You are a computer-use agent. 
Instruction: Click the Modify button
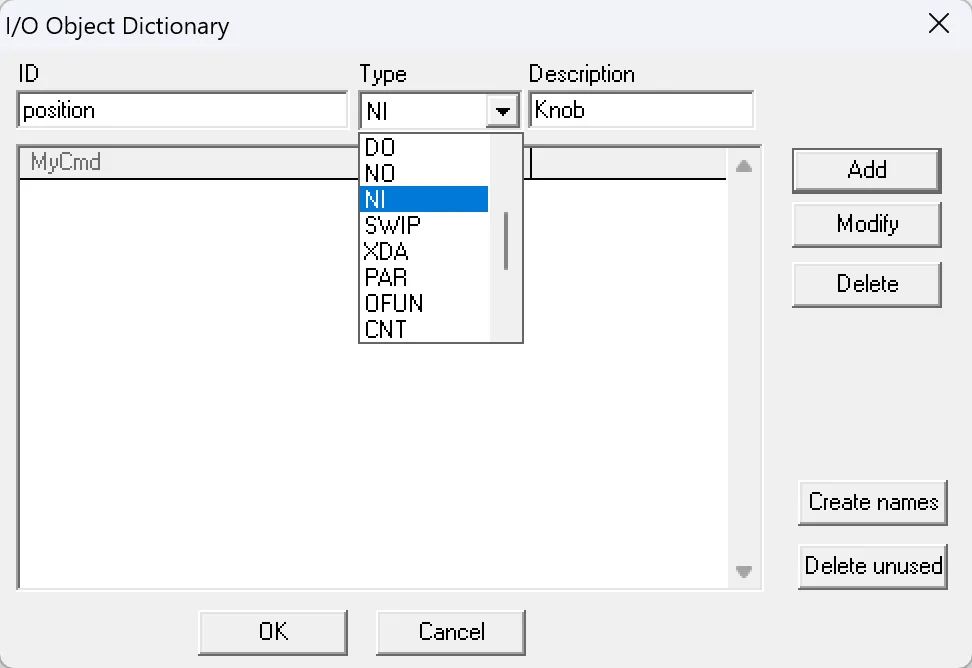866,224
